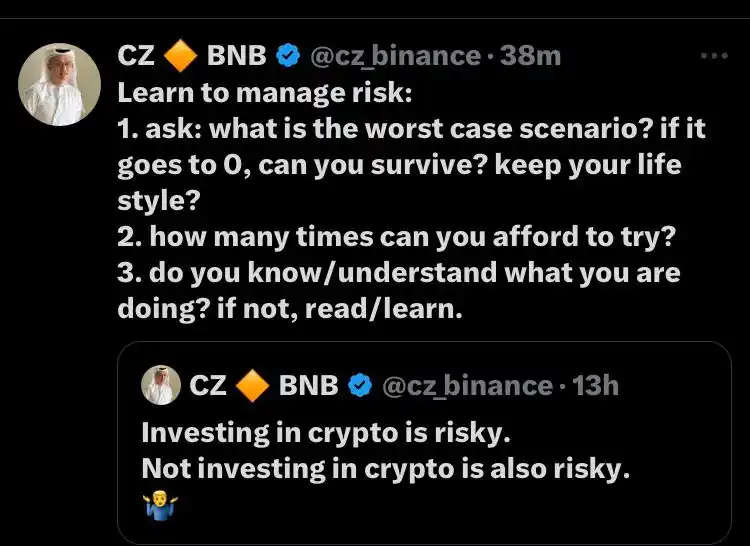Open @cz_binance handle on main tweet

coord(395,56)
